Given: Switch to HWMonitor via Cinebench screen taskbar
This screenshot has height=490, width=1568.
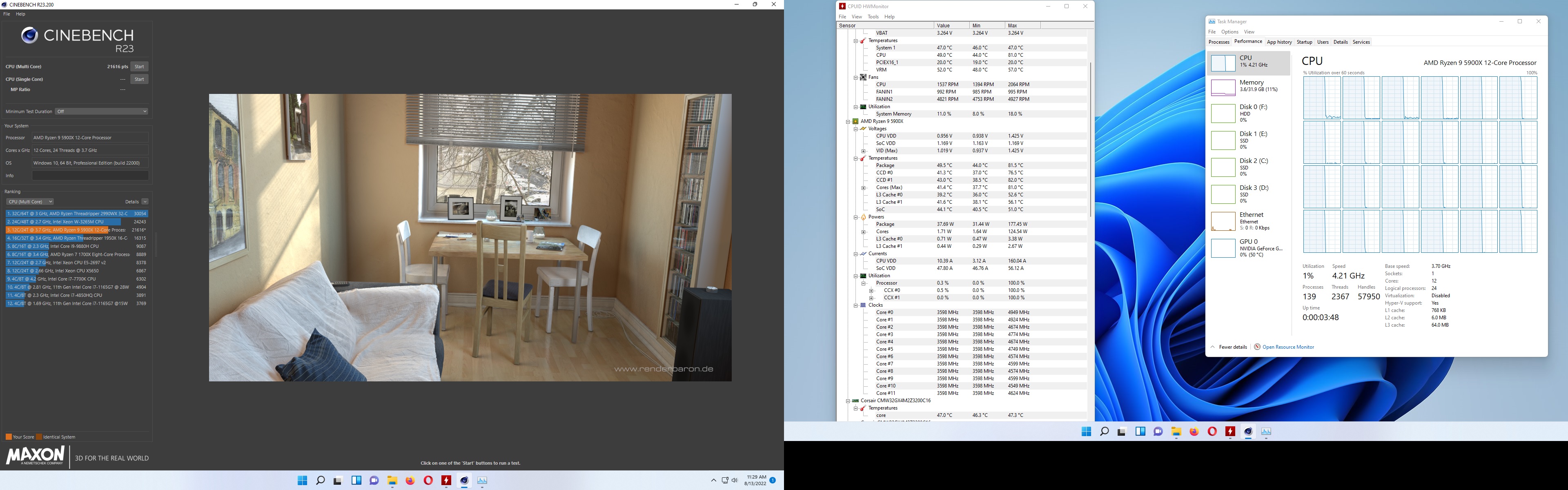Looking at the screenshot, I should tap(446, 480).
